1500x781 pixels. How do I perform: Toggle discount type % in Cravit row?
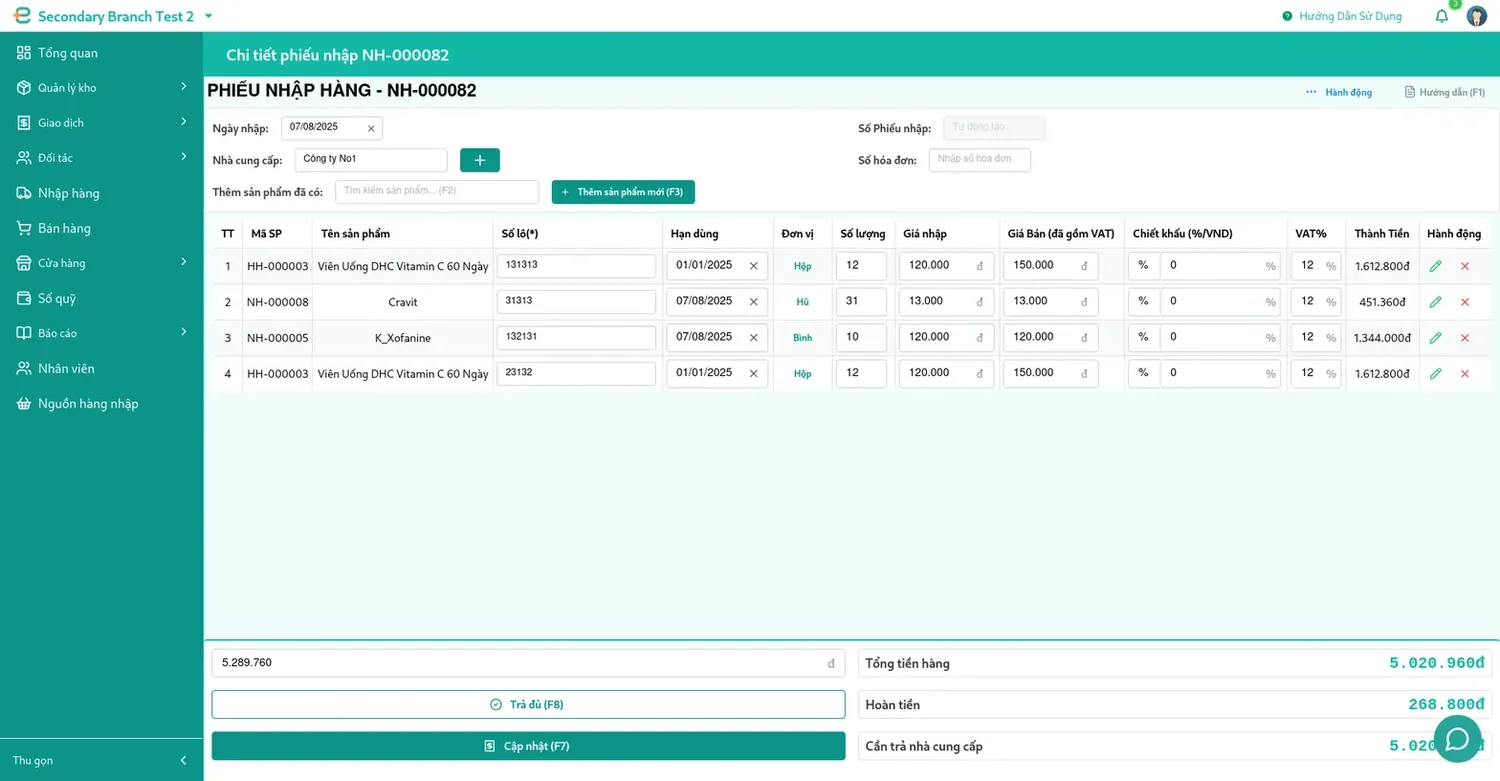pos(1144,302)
